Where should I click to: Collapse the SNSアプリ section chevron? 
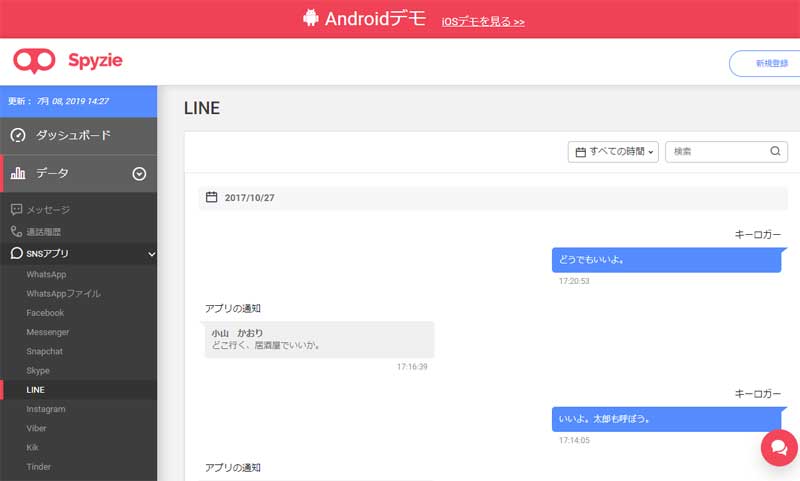click(151, 254)
